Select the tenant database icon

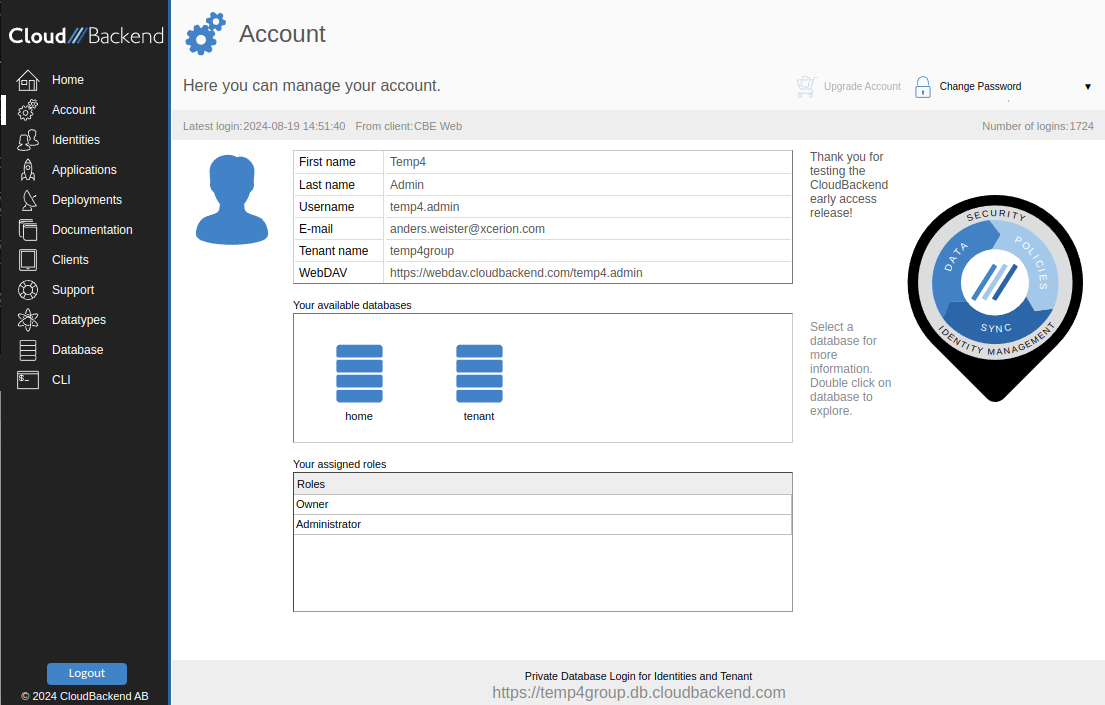point(479,374)
